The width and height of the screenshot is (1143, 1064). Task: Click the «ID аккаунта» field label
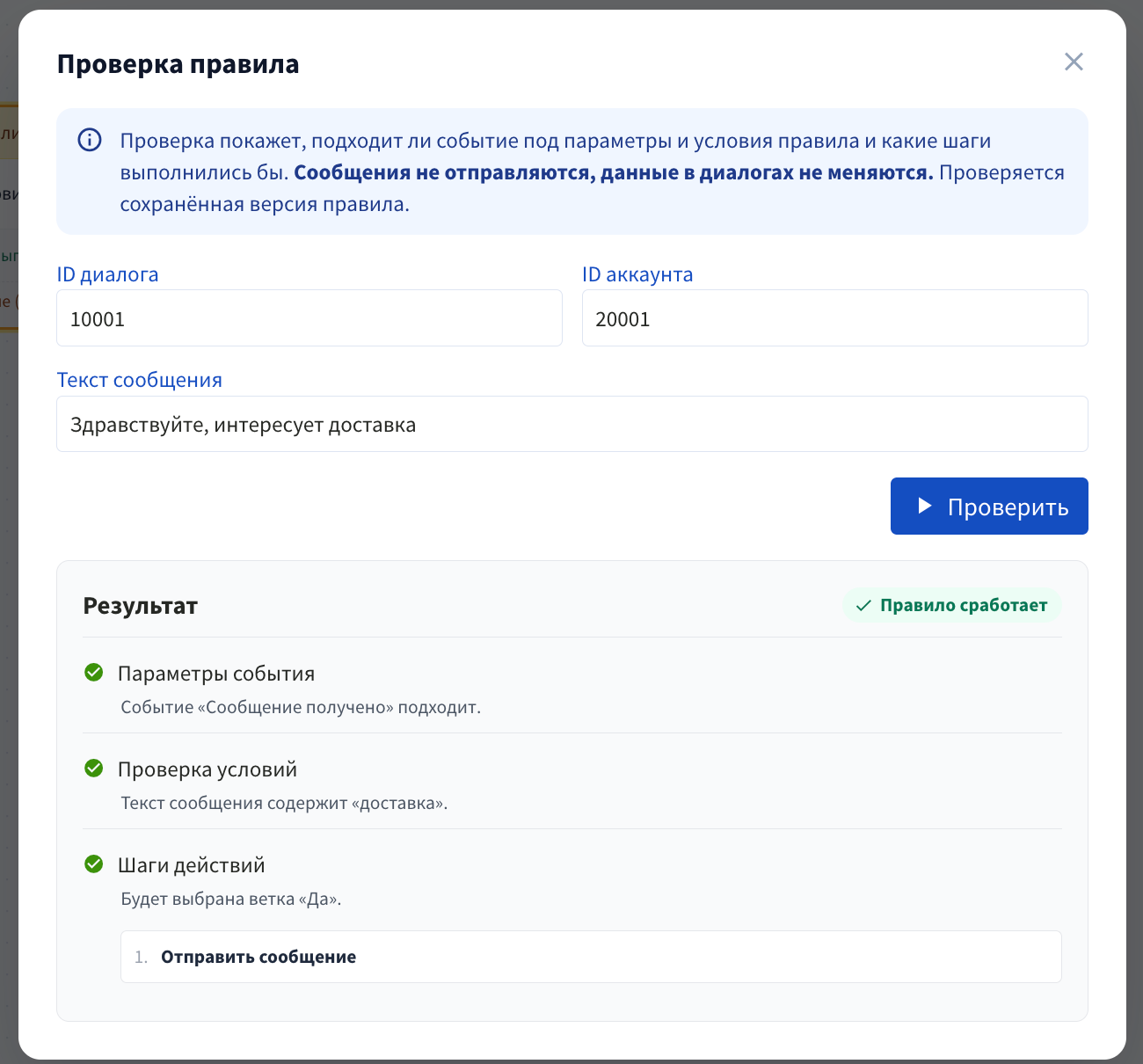coord(637,274)
